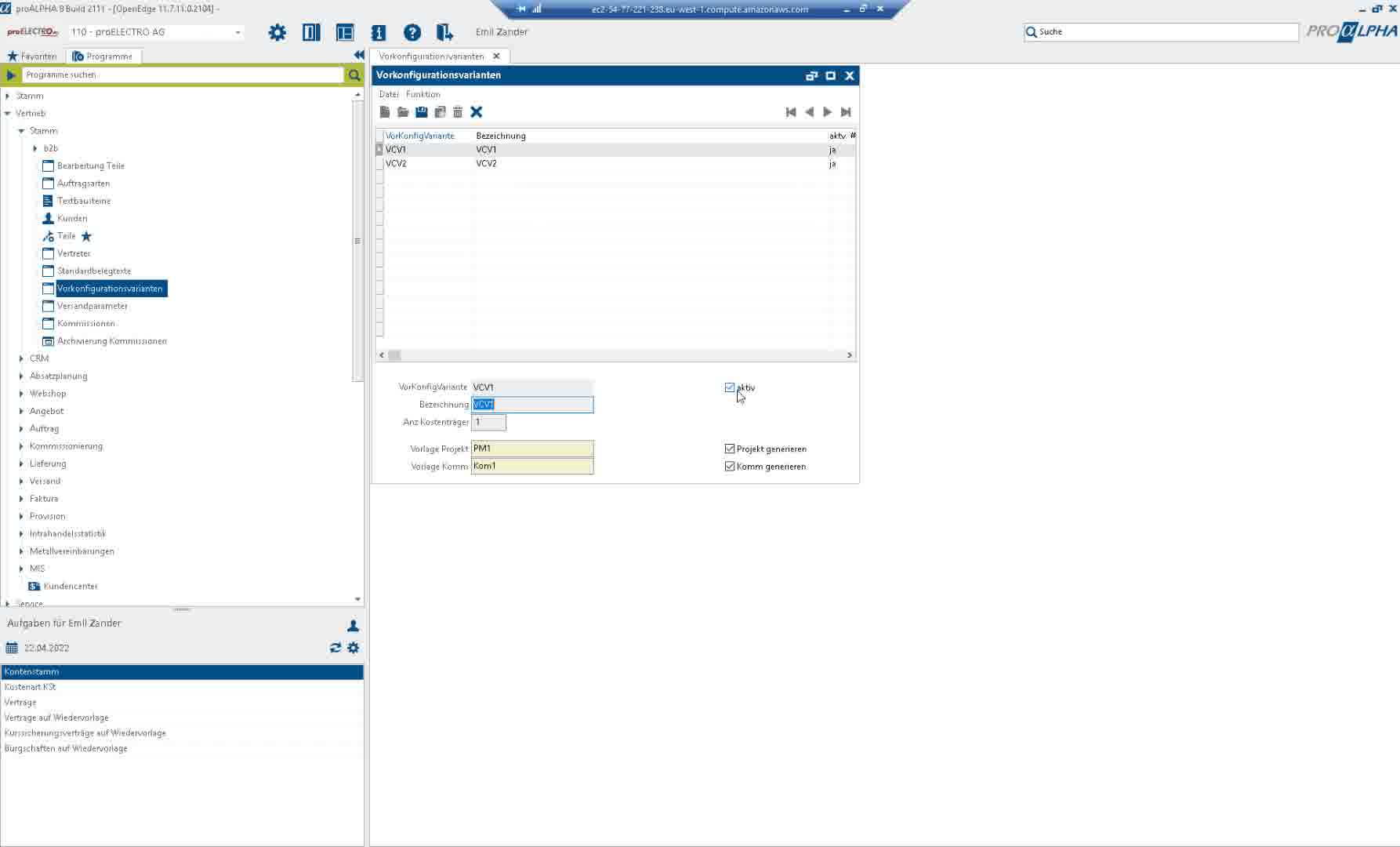Click the Anz Kostenträger field
This screenshot has height=847, width=1400.
click(x=488, y=422)
